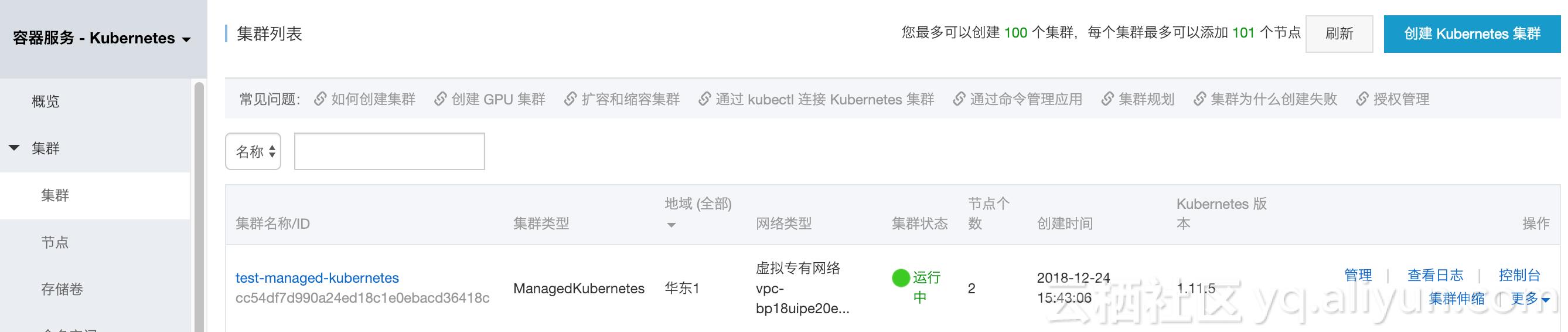Focus the cluster name search field
Screen dimensions: 1568x332
(390, 151)
